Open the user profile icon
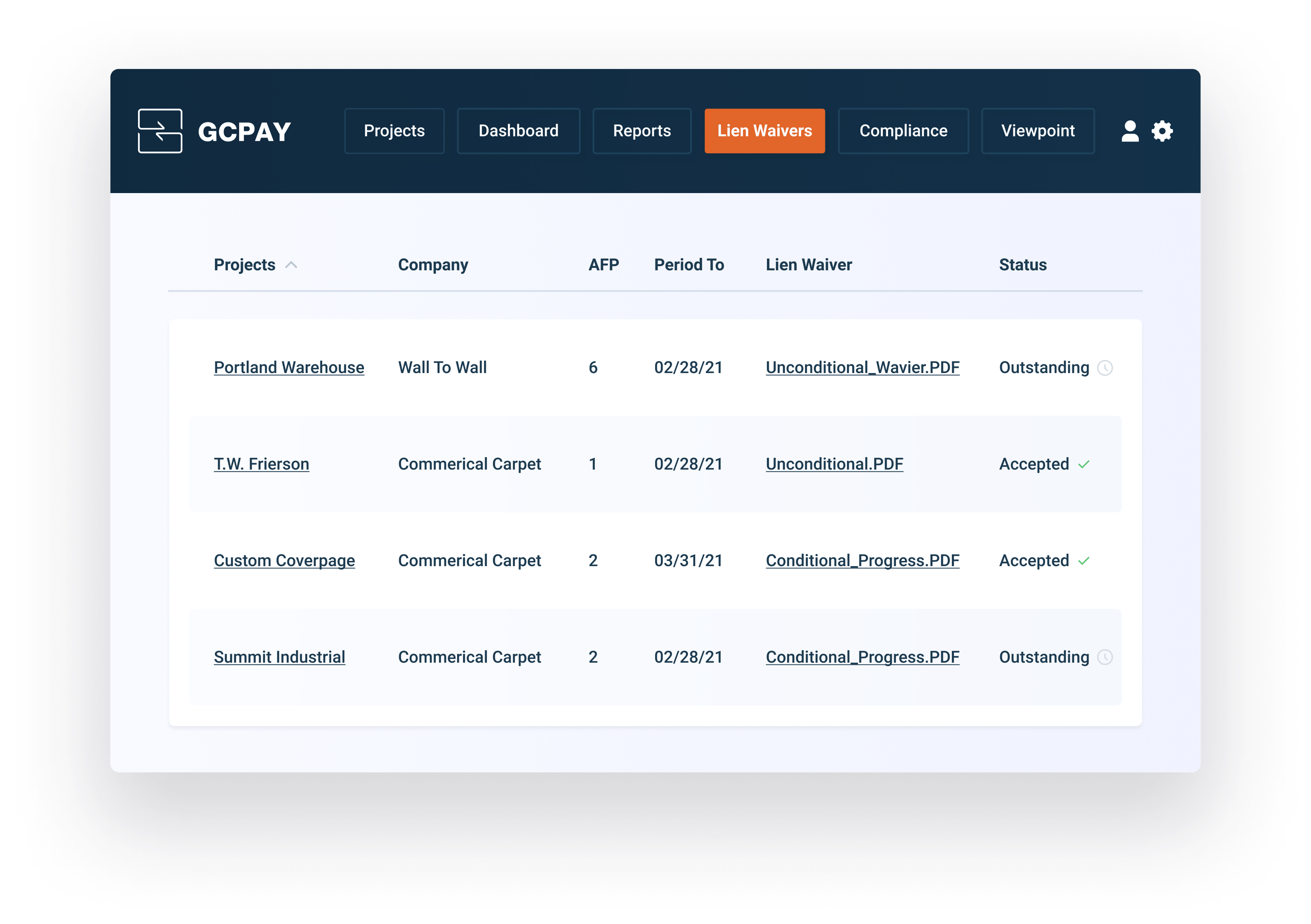 [x=1129, y=131]
